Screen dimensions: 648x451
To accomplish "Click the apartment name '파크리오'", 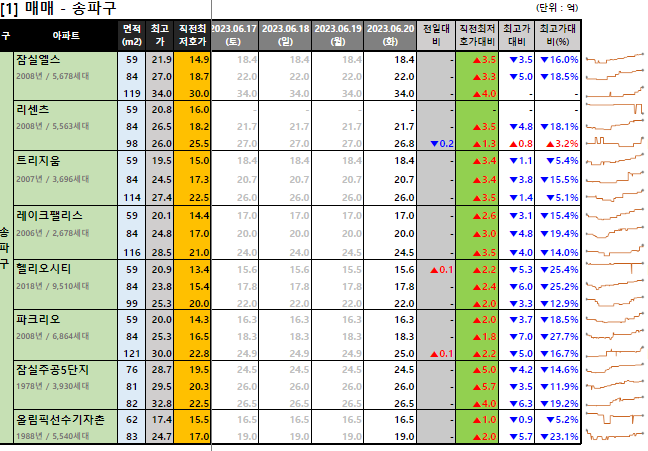I will (x=38, y=319).
